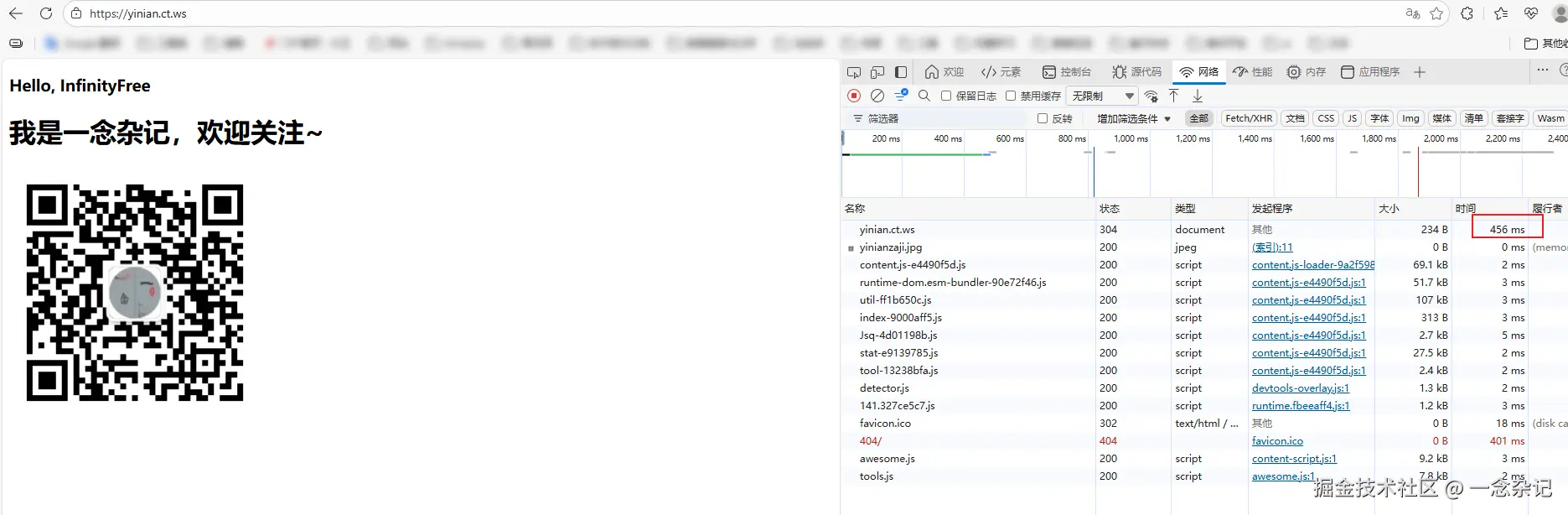Open the DevTools more options ellipsis
The height and width of the screenshot is (515, 1568).
click(x=1543, y=70)
